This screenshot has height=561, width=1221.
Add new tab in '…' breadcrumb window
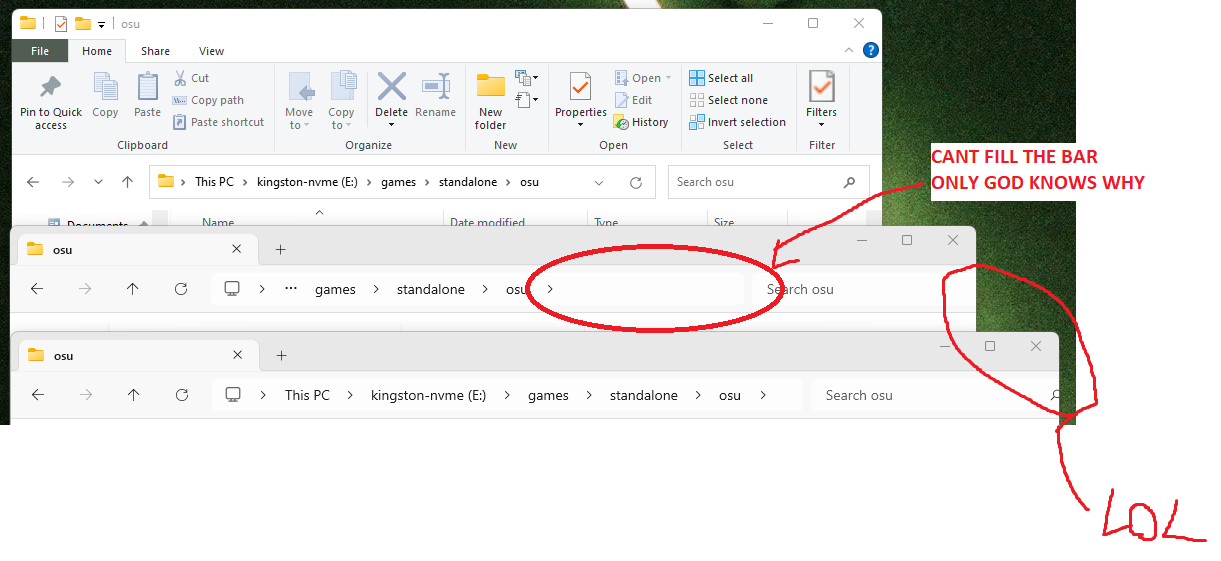coord(281,249)
